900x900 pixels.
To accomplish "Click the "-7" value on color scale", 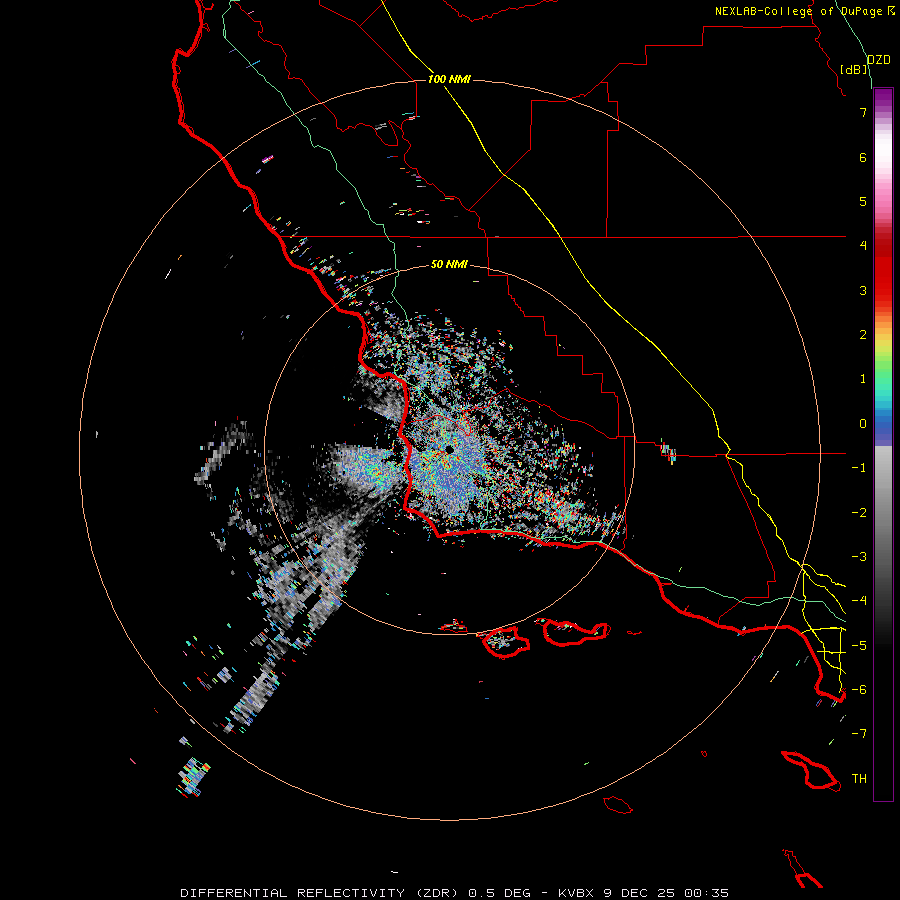I will (x=859, y=734).
